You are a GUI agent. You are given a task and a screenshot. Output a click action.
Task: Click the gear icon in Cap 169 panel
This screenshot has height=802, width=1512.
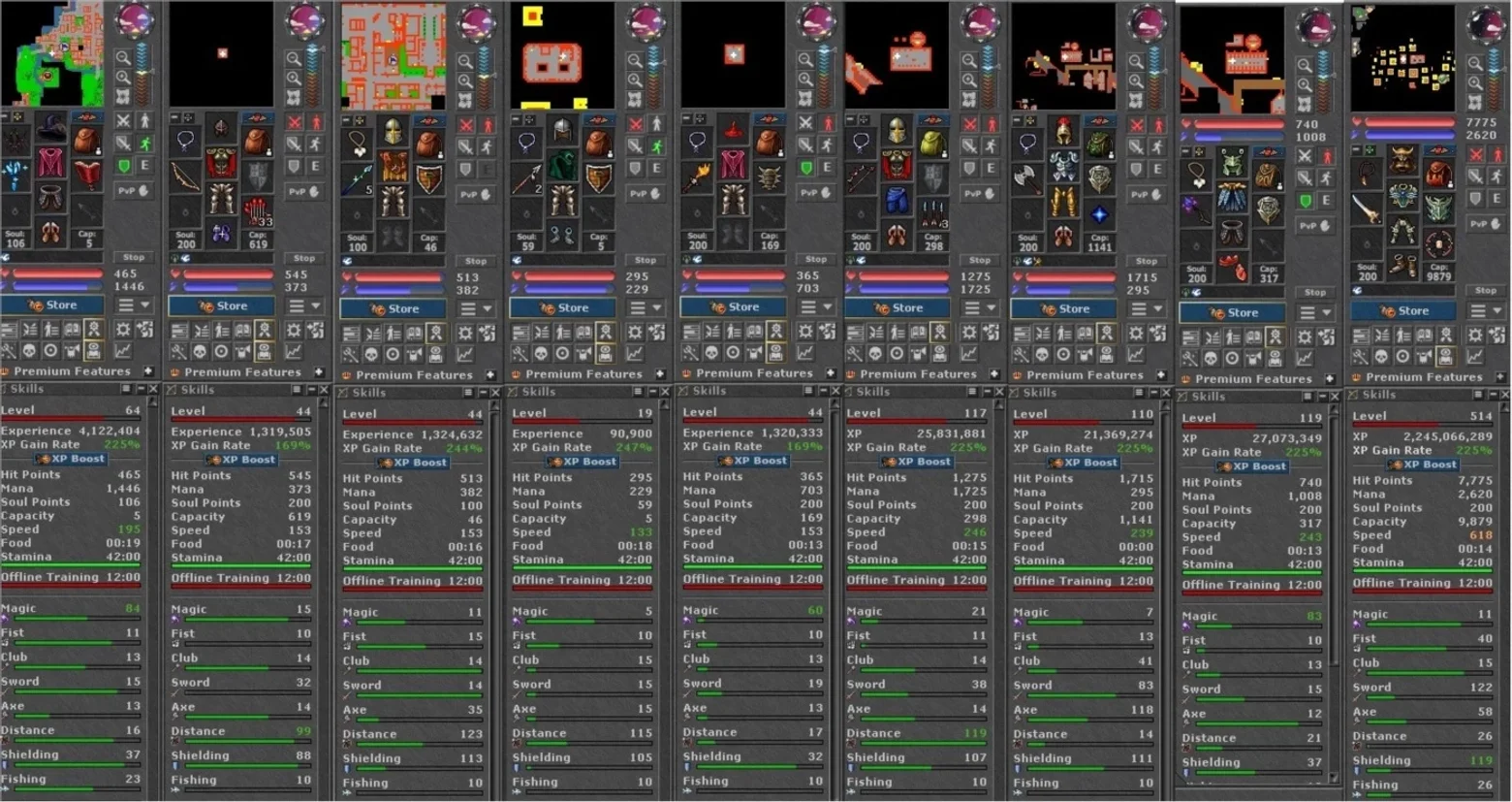tap(803, 331)
